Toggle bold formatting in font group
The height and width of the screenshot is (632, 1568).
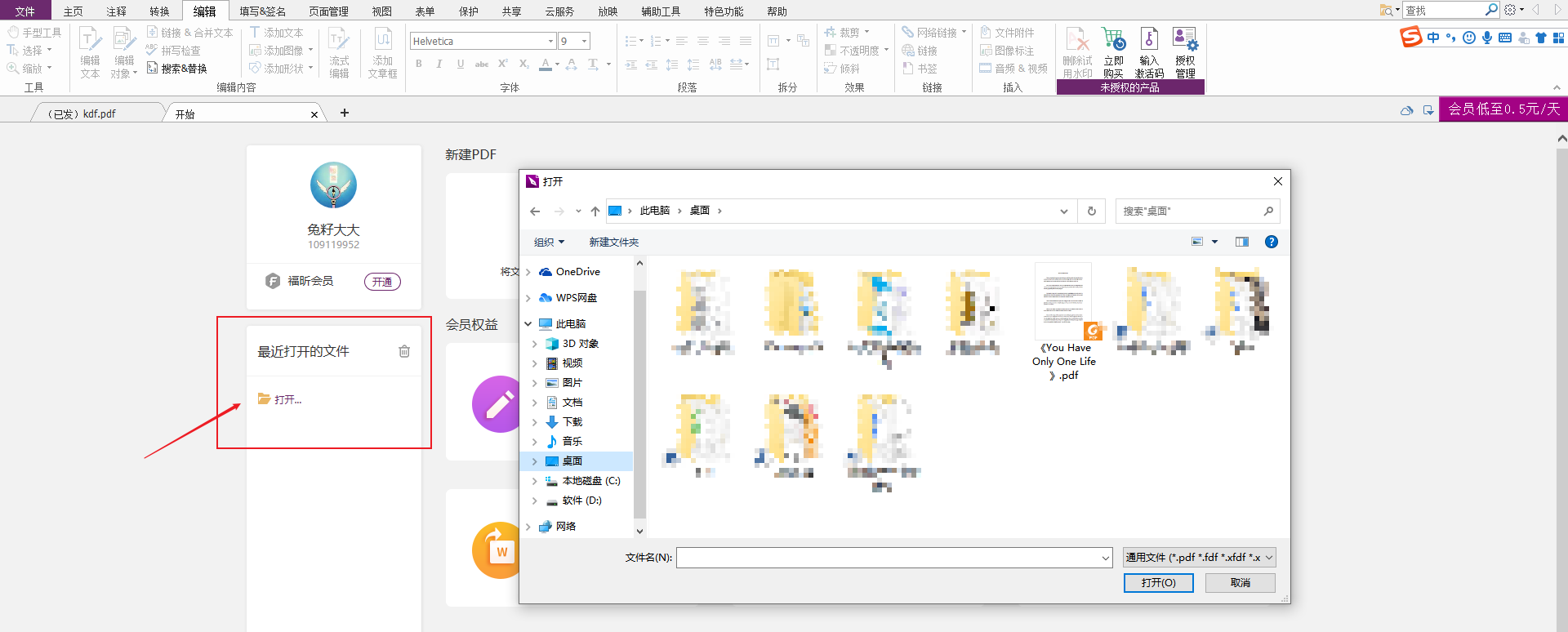click(419, 64)
